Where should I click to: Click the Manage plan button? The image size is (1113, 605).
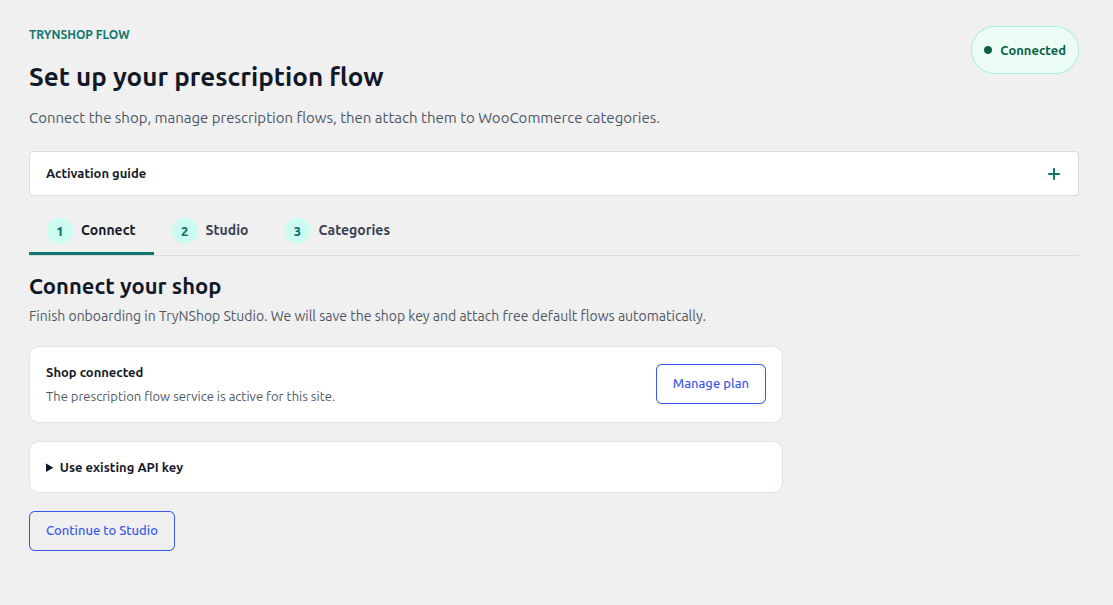tap(711, 384)
